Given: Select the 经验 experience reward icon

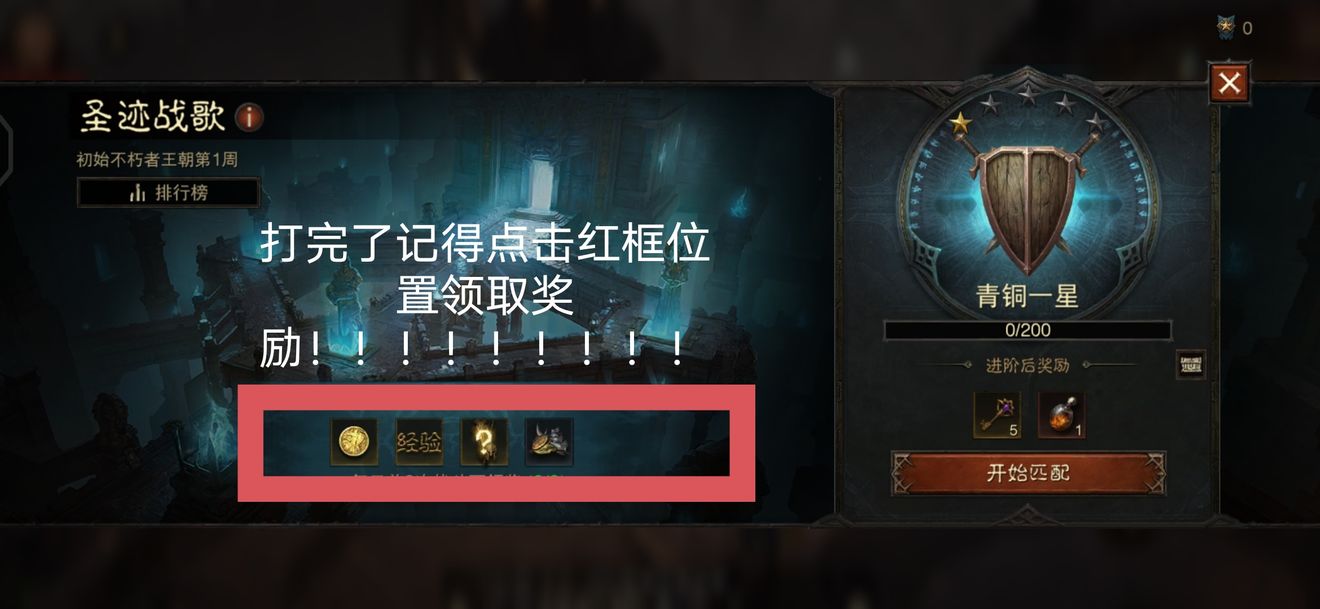Looking at the screenshot, I should coord(419,442).
